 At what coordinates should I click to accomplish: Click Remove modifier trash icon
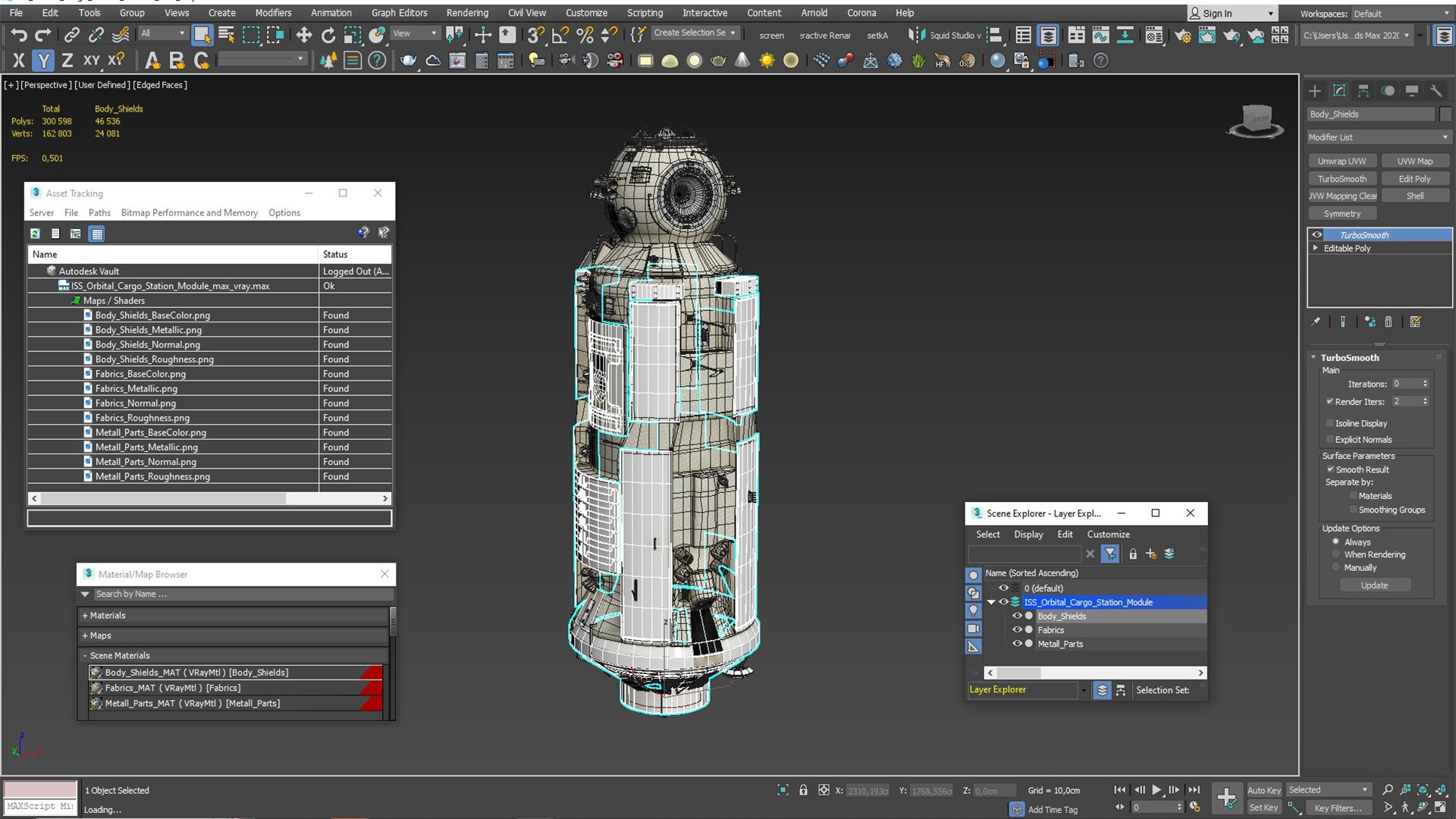(x=1389, y=322)
